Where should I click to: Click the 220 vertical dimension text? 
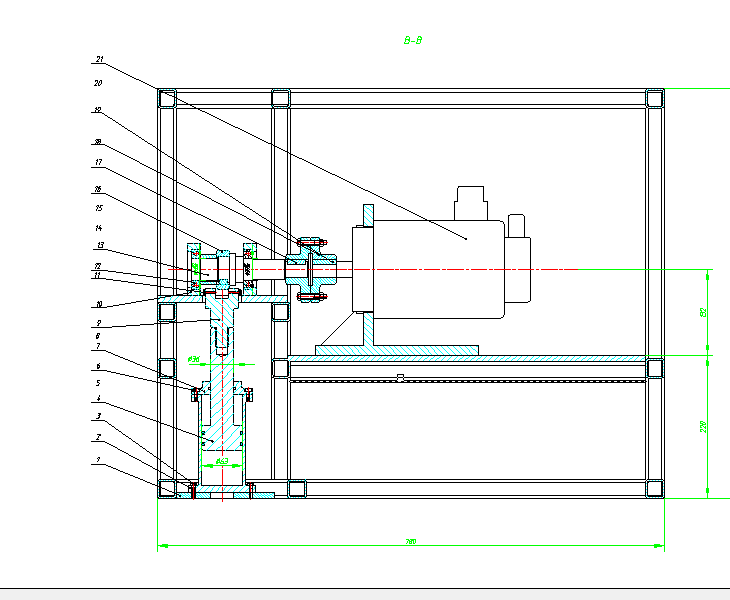point(703,426)
